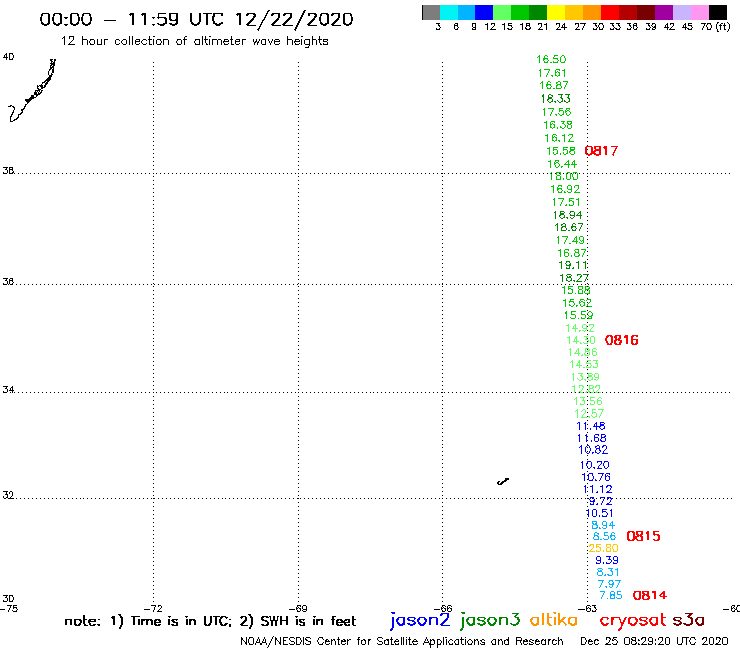This screenshot has height=650, width=740.
Task: Click the 16.50 wave height reading
Action: pyautogui.click(x=551, y=59)
